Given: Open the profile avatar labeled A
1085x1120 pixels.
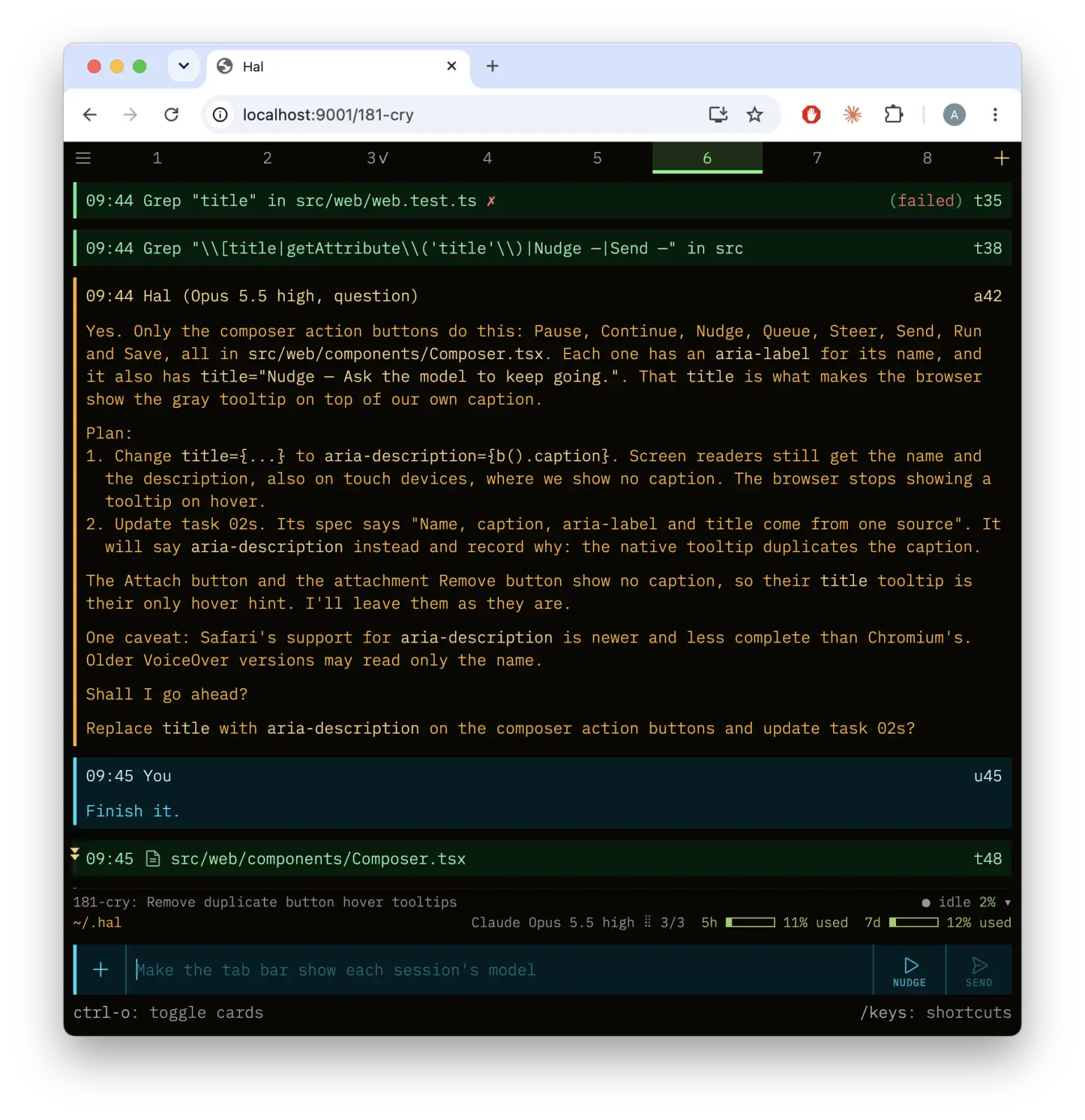Looking at the screenshot, I should click(954, 115).
